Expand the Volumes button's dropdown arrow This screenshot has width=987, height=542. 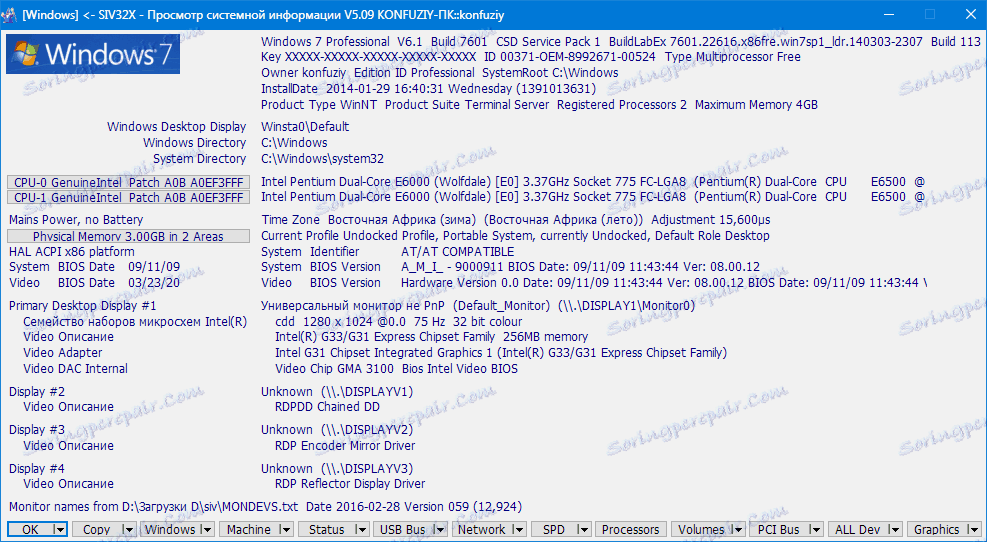[738, 529]
